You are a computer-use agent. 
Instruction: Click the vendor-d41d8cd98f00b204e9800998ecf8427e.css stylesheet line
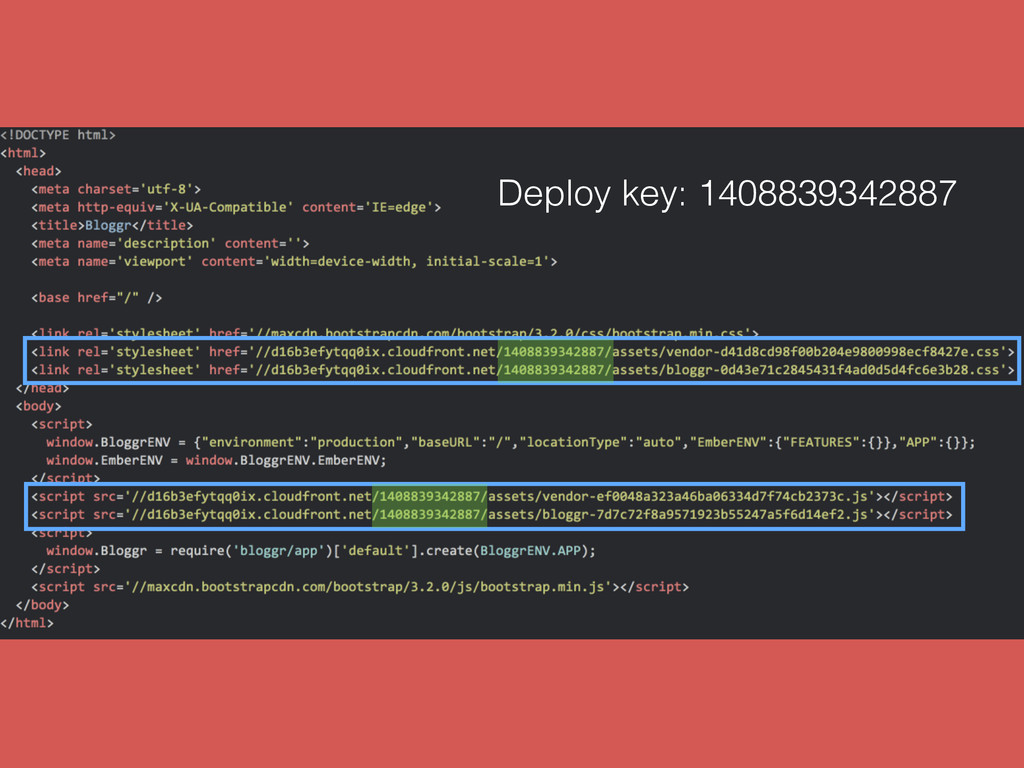(x=523, y=352)
